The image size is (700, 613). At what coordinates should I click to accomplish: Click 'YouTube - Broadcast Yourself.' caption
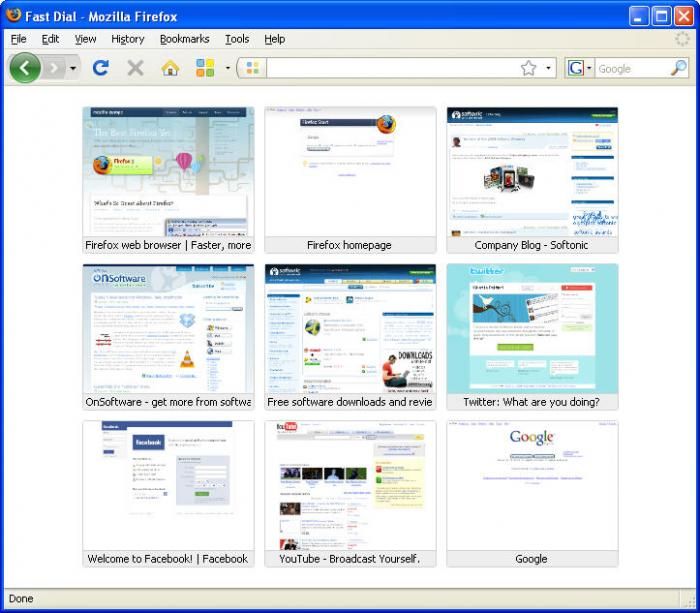350,559
